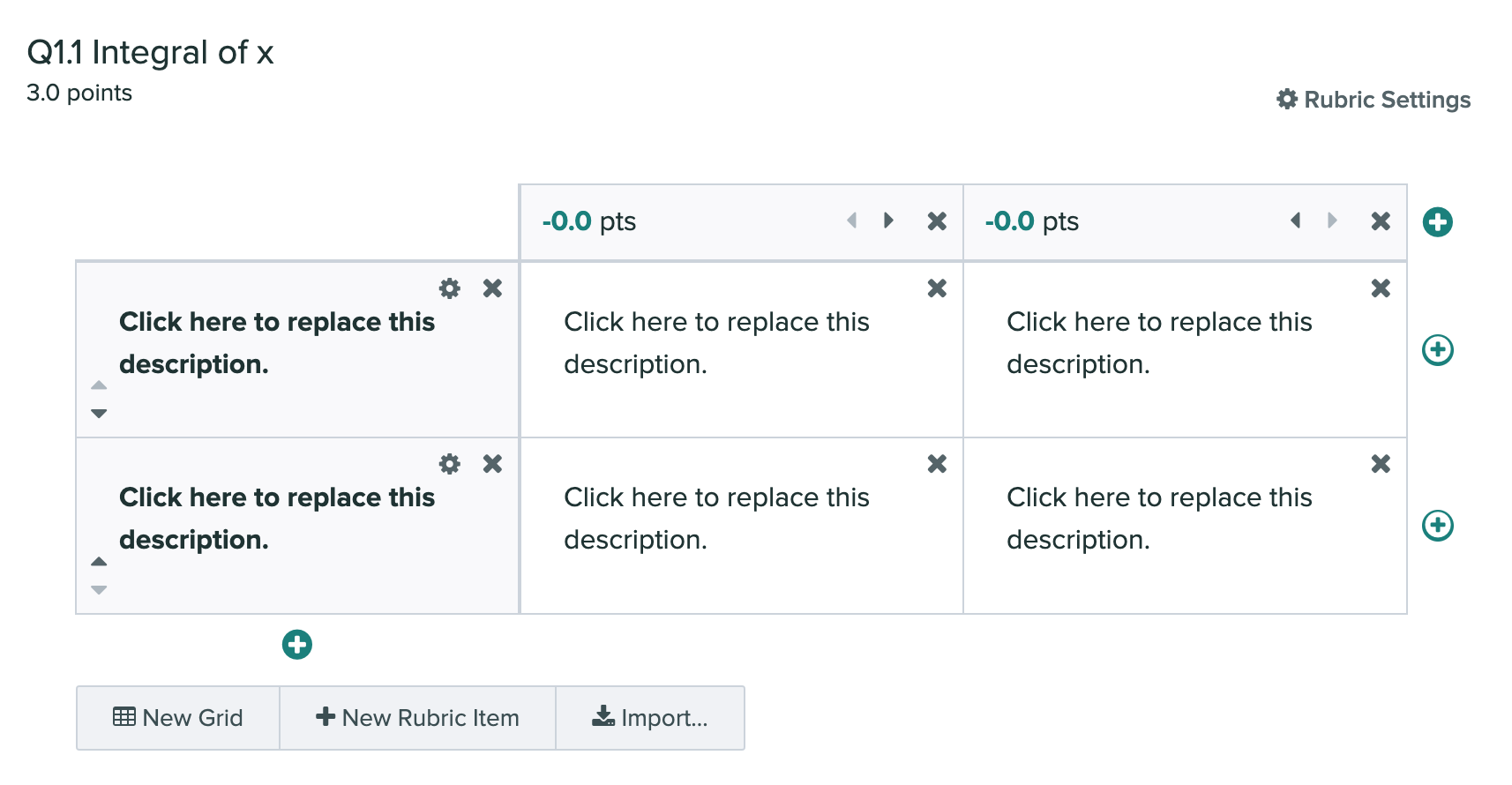Open second row's gear settings
This screenshot has width=1512, height=785.
[x=450, y=464]
